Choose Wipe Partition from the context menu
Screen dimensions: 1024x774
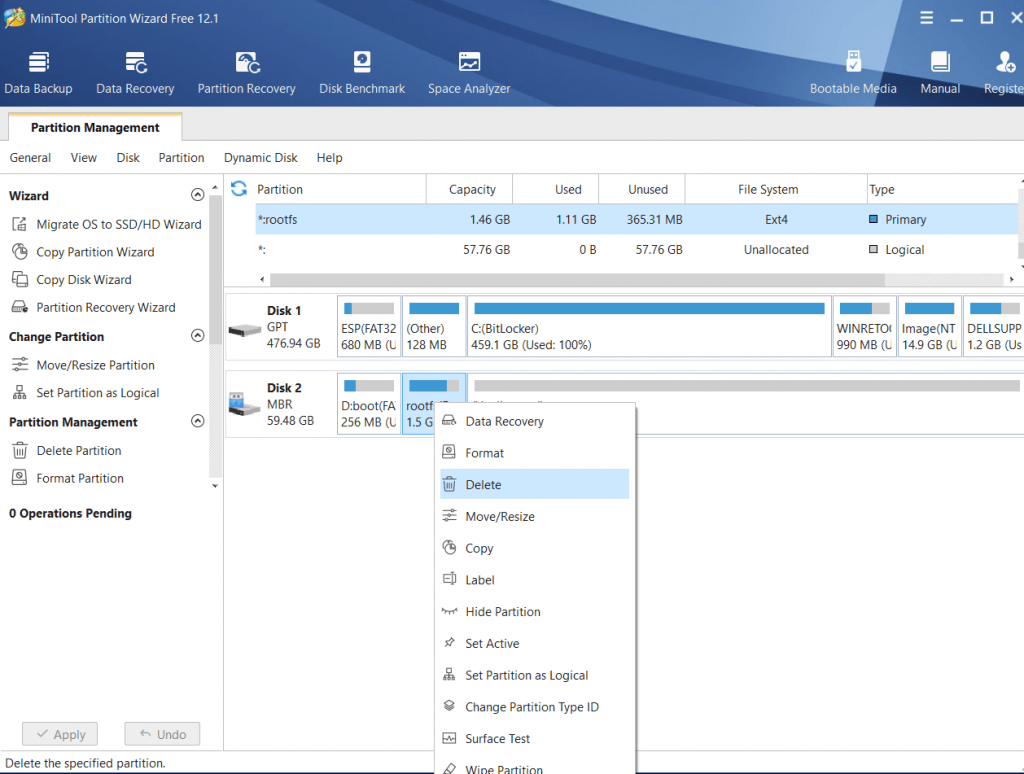click(534, 767)
